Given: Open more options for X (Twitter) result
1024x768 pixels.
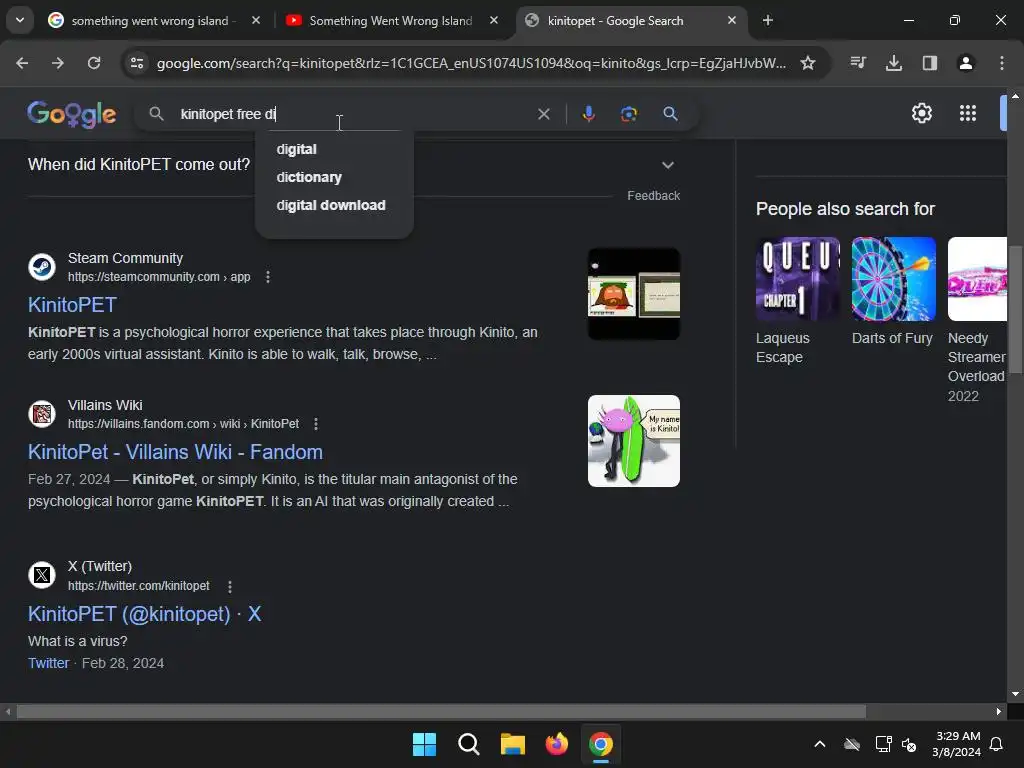Looking at the screenshot, I should (x=230, y=586).
